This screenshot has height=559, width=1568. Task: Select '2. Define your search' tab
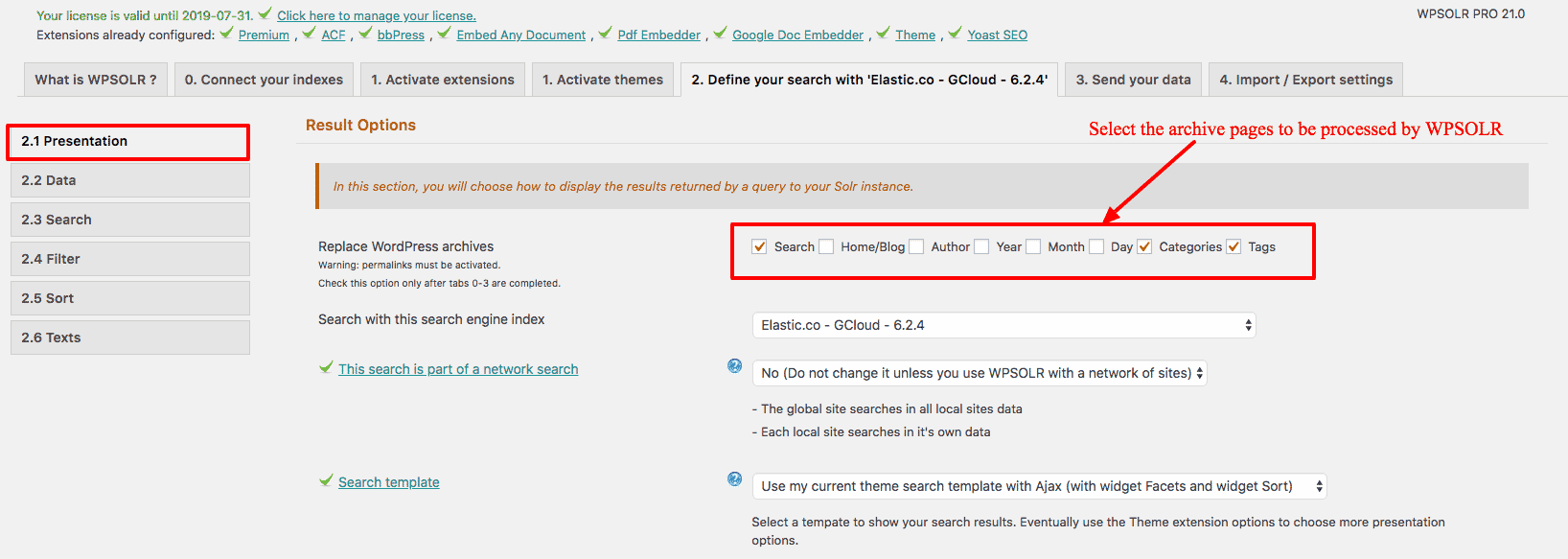click(869, 80)
